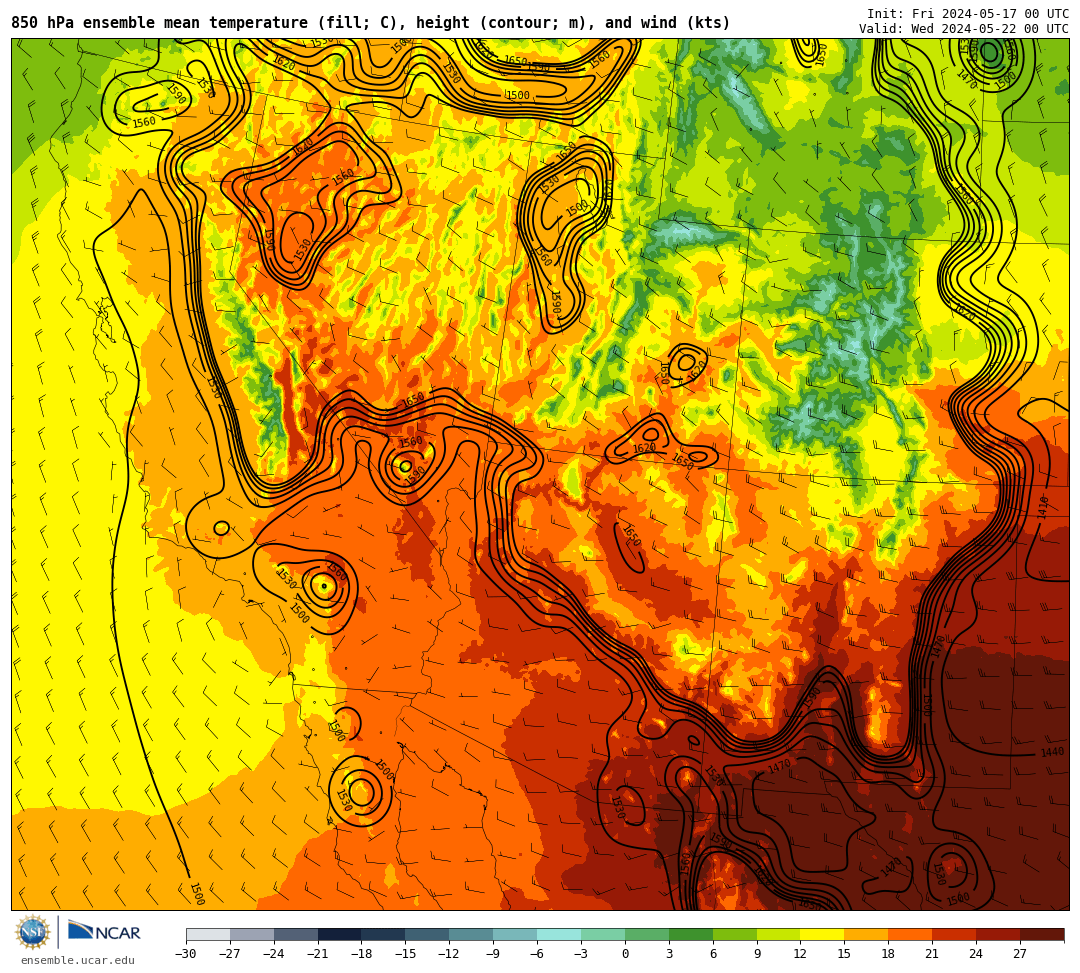Pick the 18 to 21 dark orange swatch
The width and height of the screenshot is (1080, 973).
(911, 934)
